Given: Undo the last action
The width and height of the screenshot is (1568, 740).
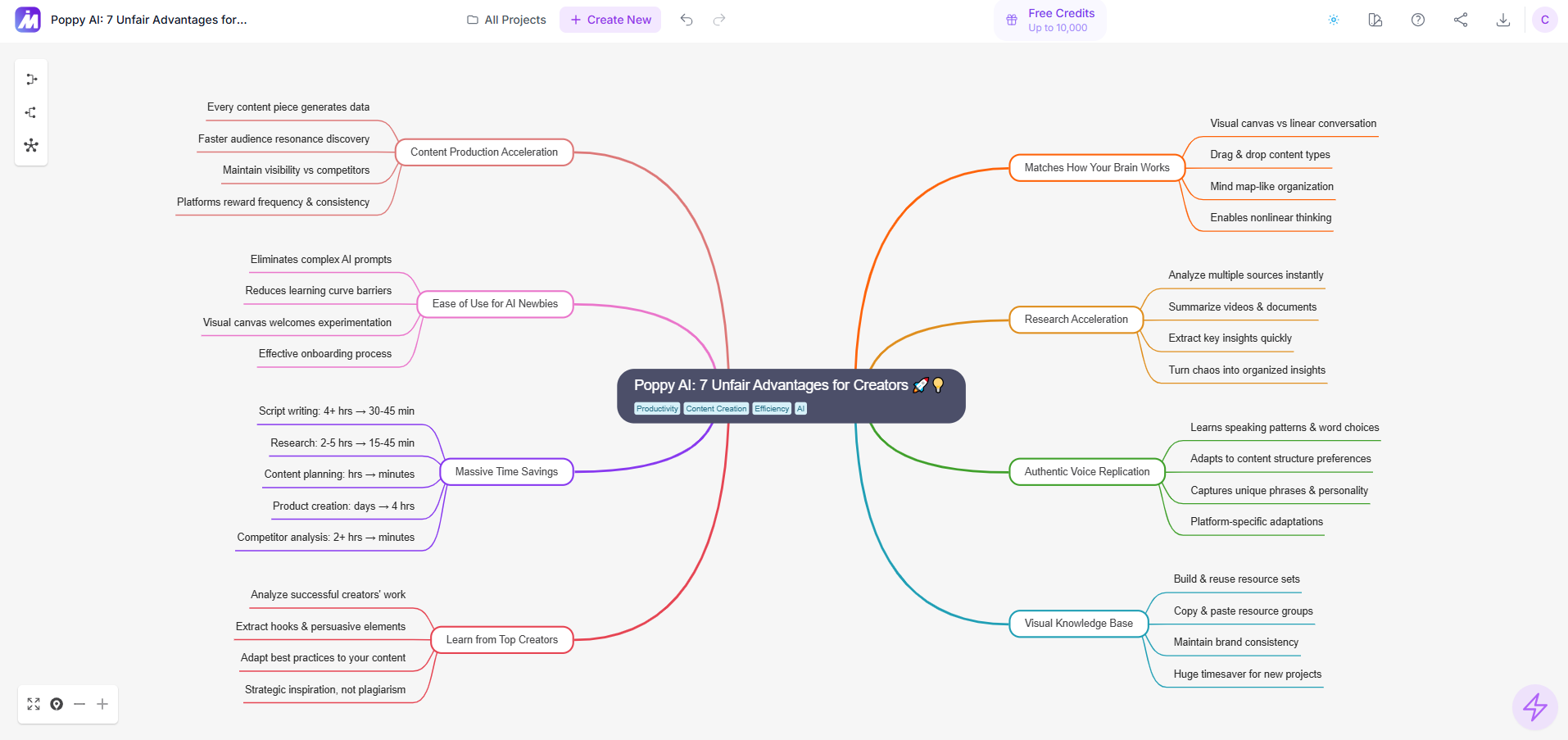Looking at the screenshot, I should (687, 20).
